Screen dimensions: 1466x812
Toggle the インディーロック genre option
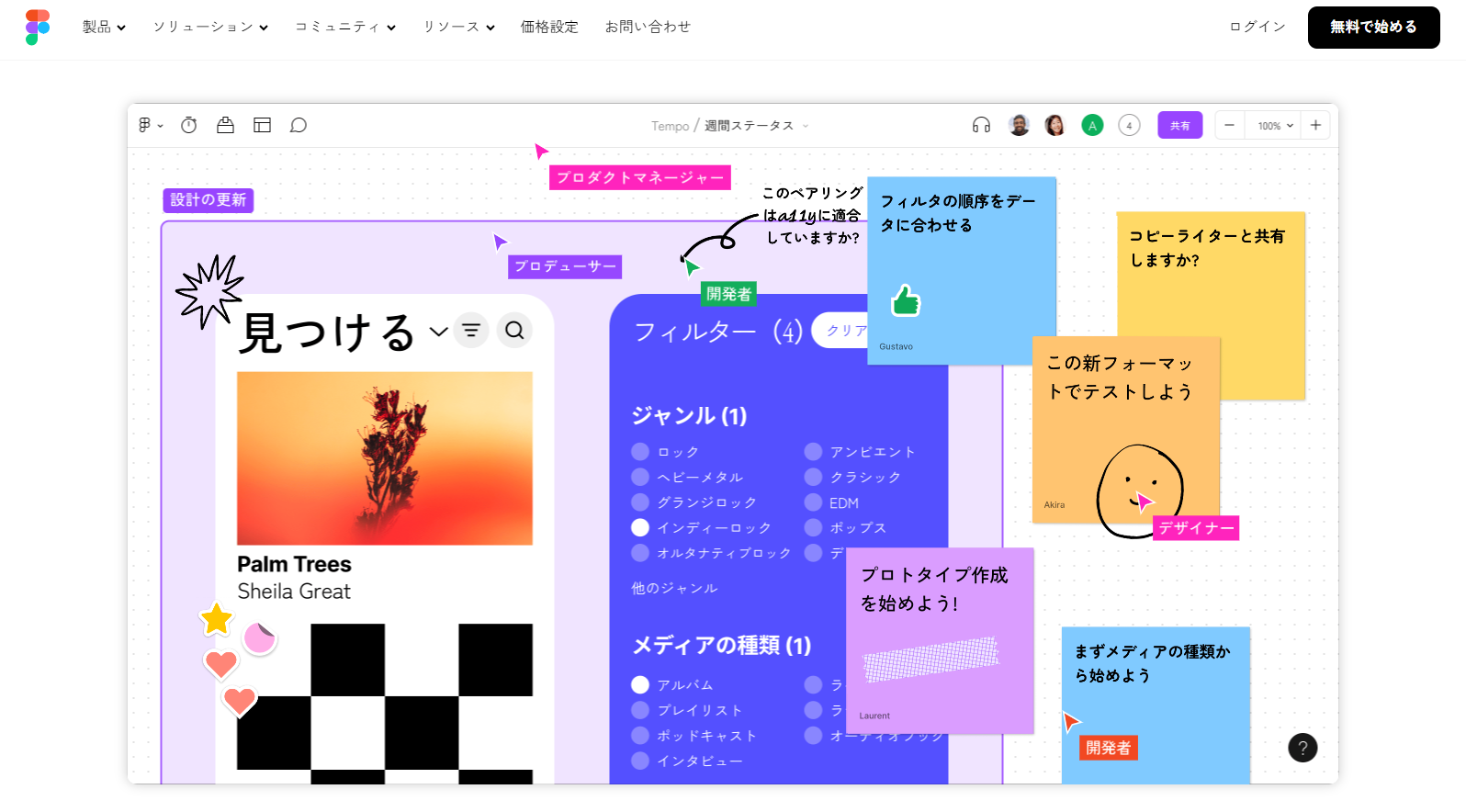pos(640,528)
